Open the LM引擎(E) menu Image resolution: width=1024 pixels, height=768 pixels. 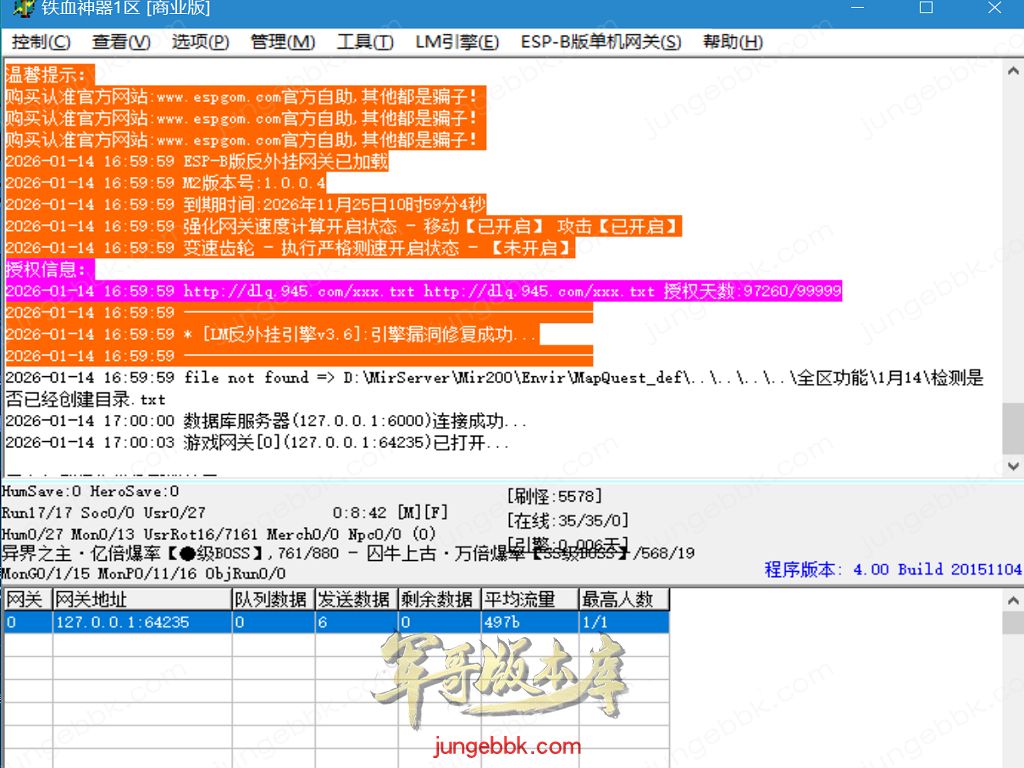pyautogui.click(x=457, y=42)
